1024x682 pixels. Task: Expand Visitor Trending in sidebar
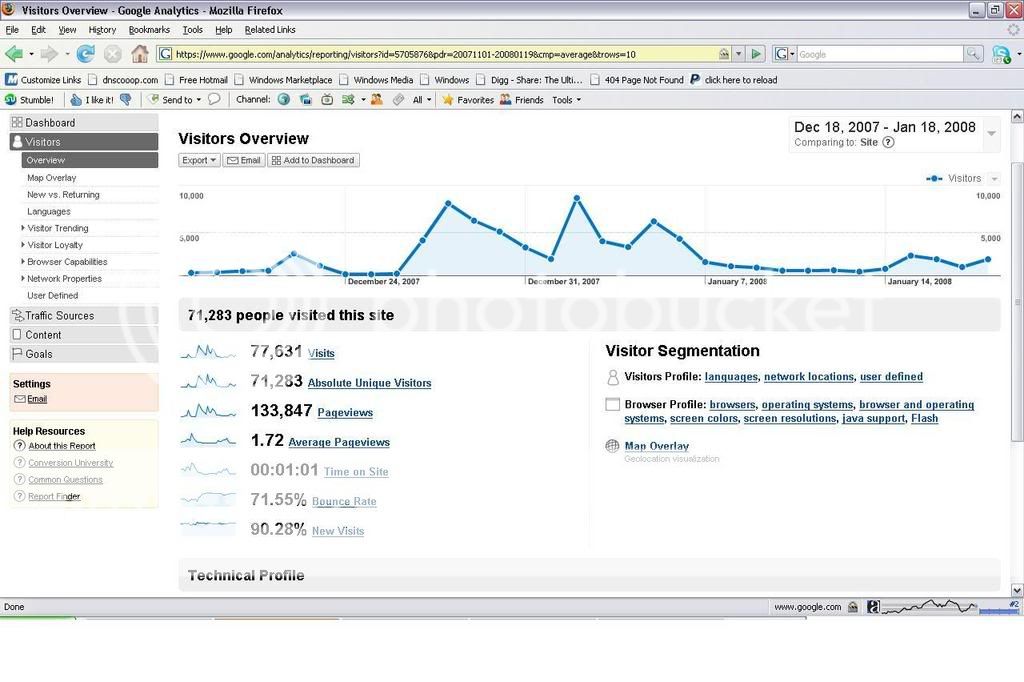pyautogui.click(x=57, y=228)
